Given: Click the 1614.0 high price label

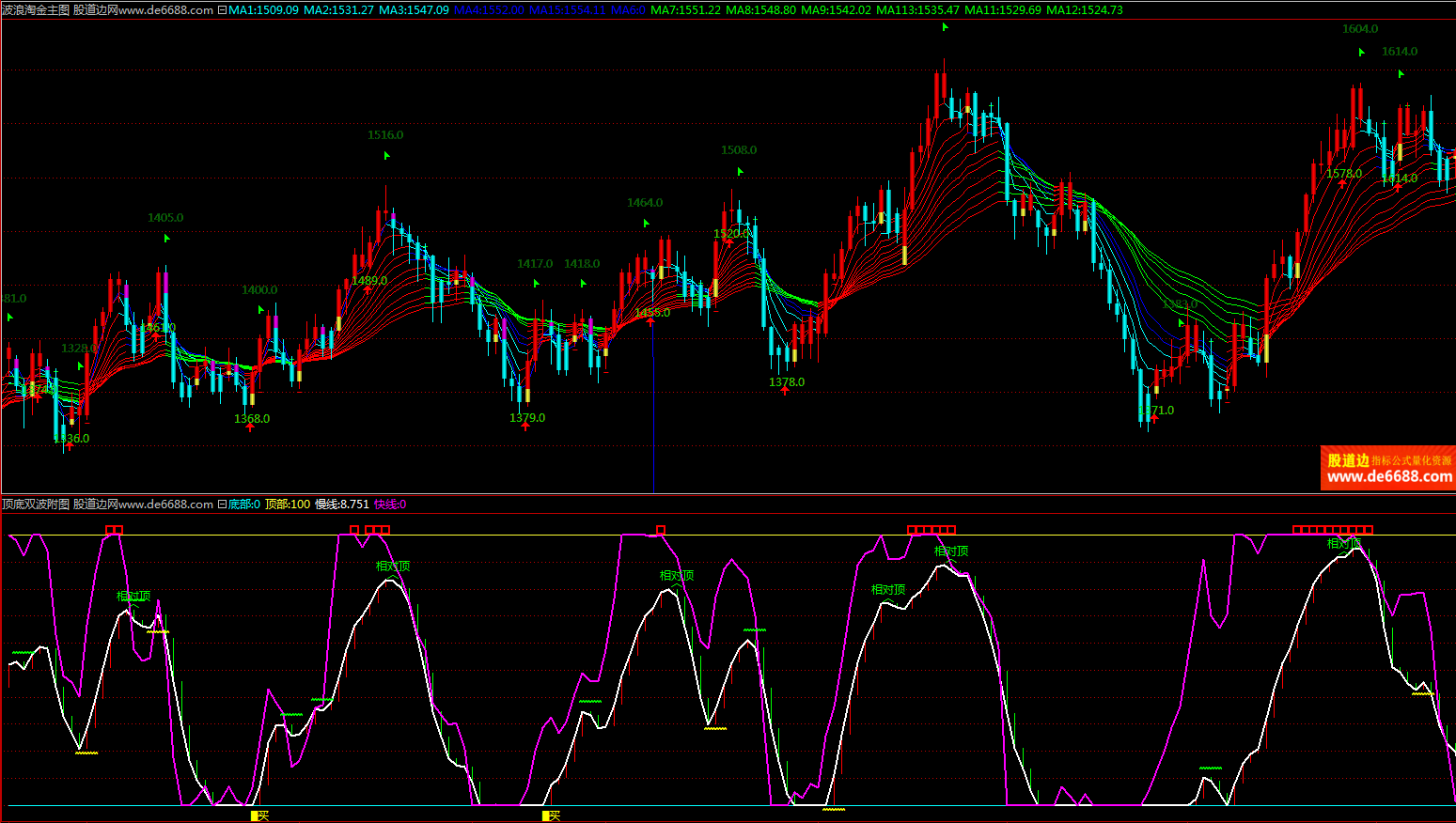Looking at the screenshot, I should (x=1400, y=52).
